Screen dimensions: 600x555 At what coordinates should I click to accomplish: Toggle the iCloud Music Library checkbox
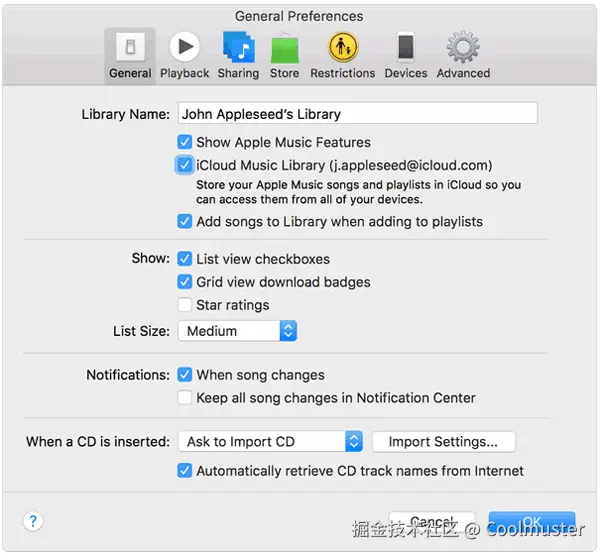(184, 165)
